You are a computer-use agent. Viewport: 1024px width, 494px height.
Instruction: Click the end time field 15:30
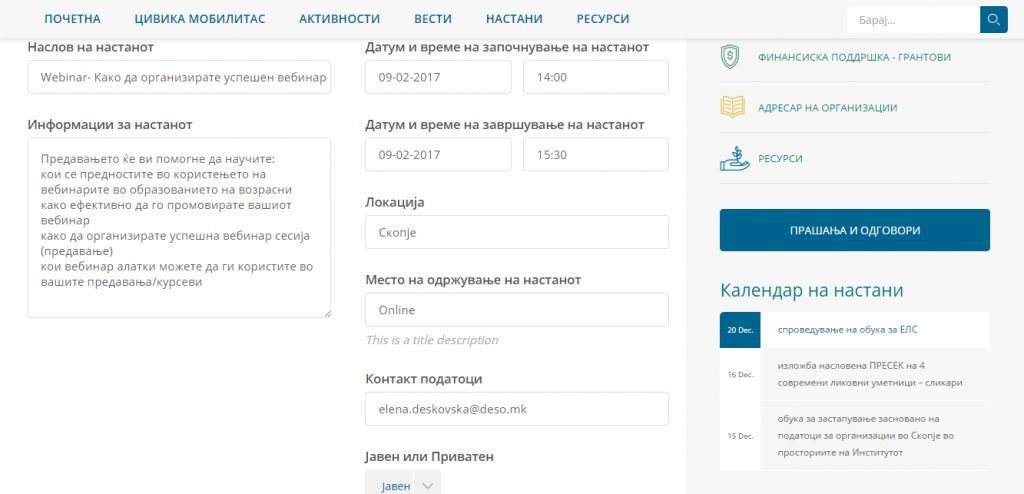tap(596, 155)
